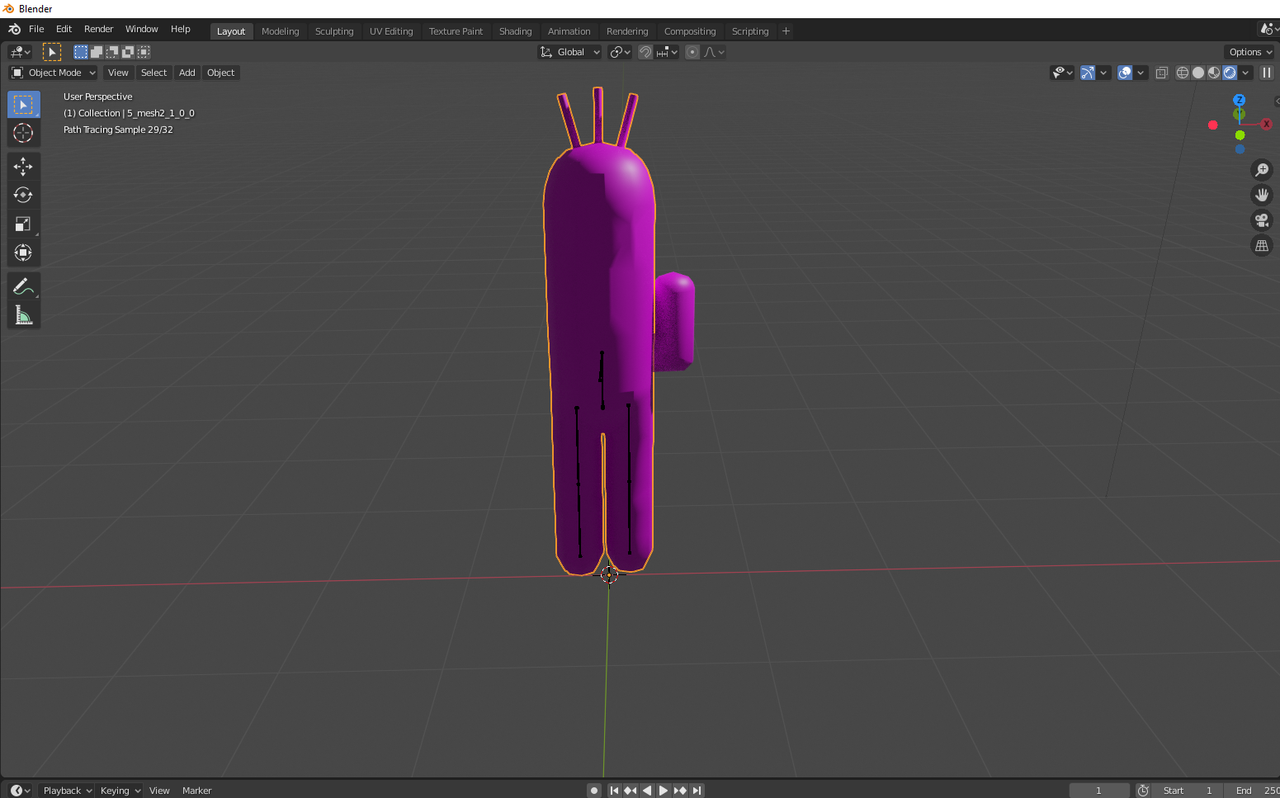Toggle viewport gizmos display
This screenshot has width=1280, height=798.
[1087, 72]
